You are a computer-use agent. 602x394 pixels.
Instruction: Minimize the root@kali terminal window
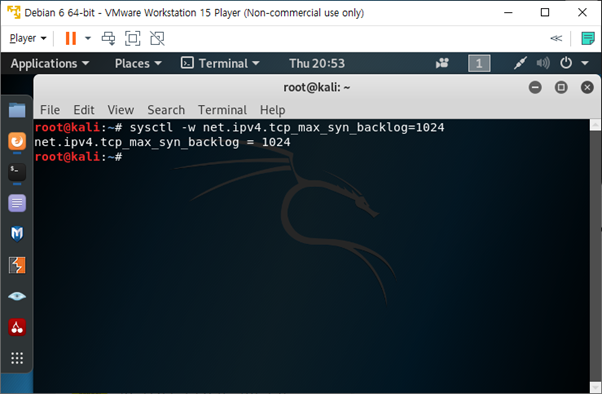pyautogui.click(x=535, y=88)
